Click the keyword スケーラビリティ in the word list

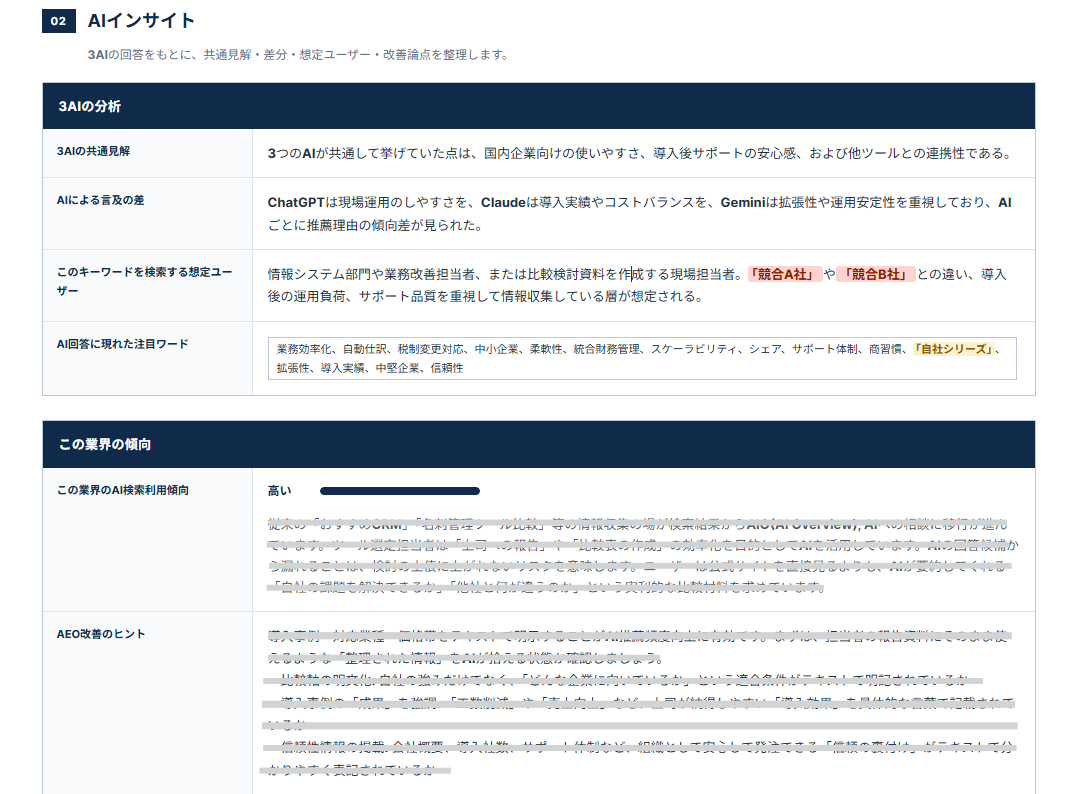coord(694,349)
